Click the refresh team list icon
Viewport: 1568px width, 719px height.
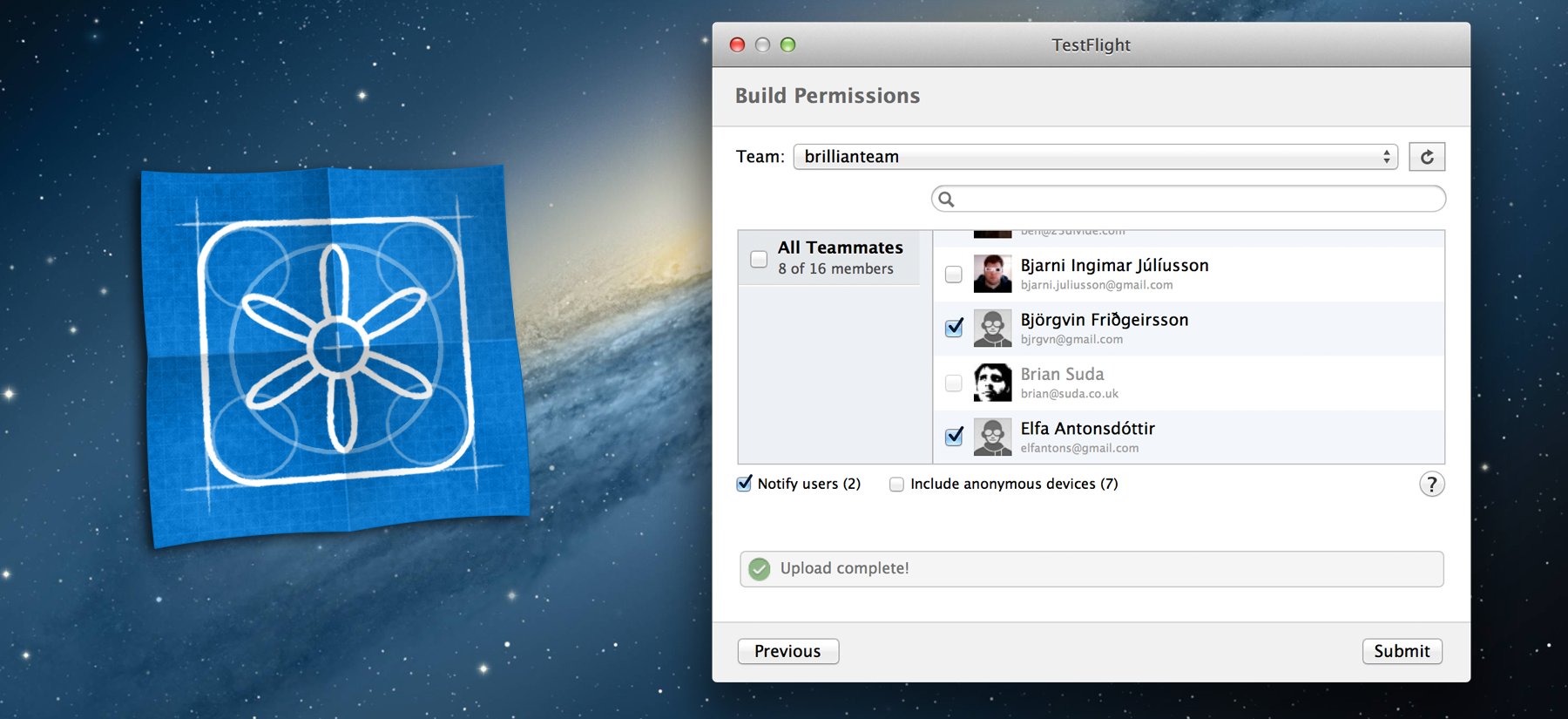click(x=1427, y=157)
